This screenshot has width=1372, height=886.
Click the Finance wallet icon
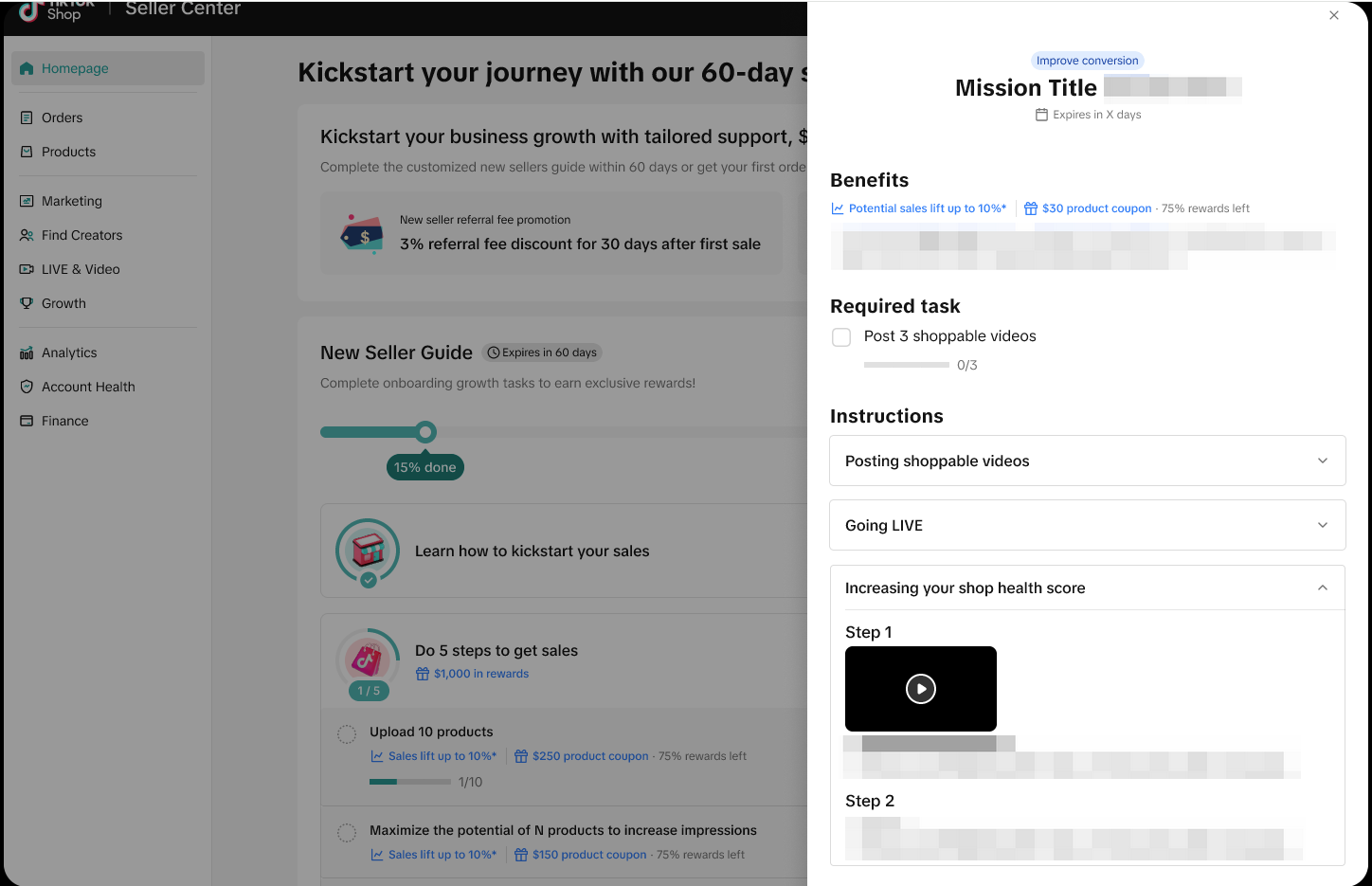tap(27, 421)
